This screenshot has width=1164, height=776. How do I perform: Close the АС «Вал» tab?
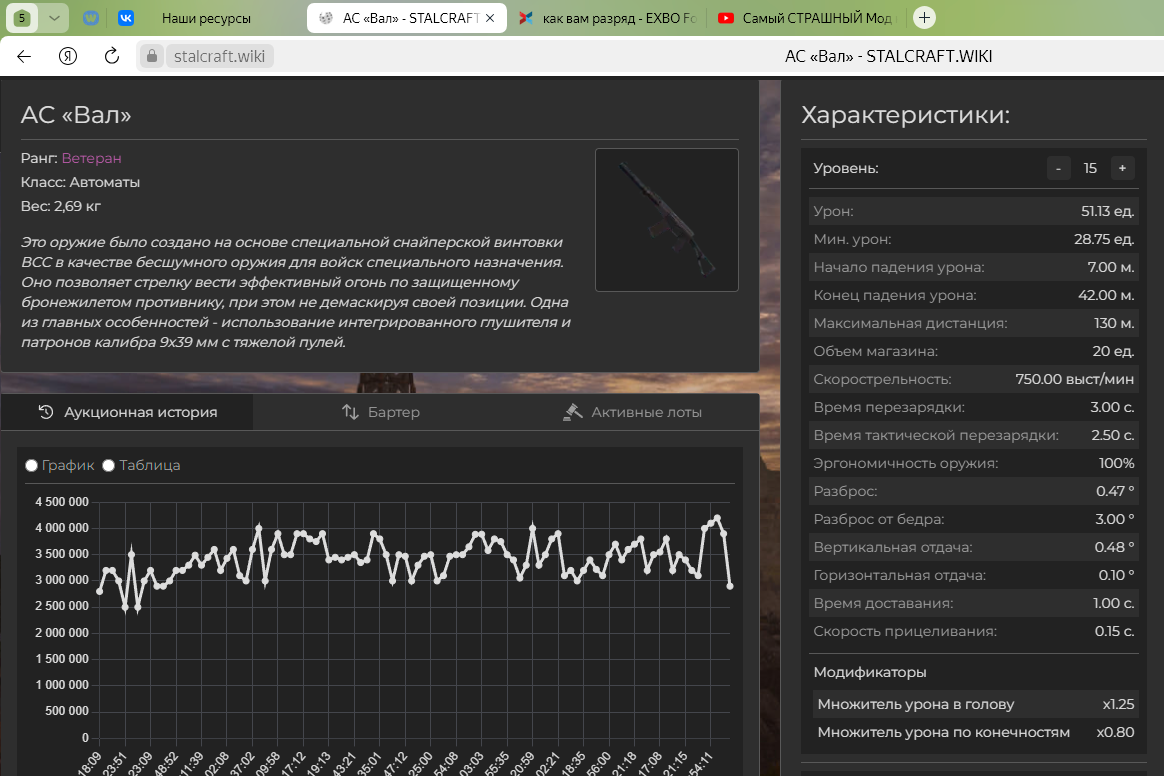(x=490, y=18)
